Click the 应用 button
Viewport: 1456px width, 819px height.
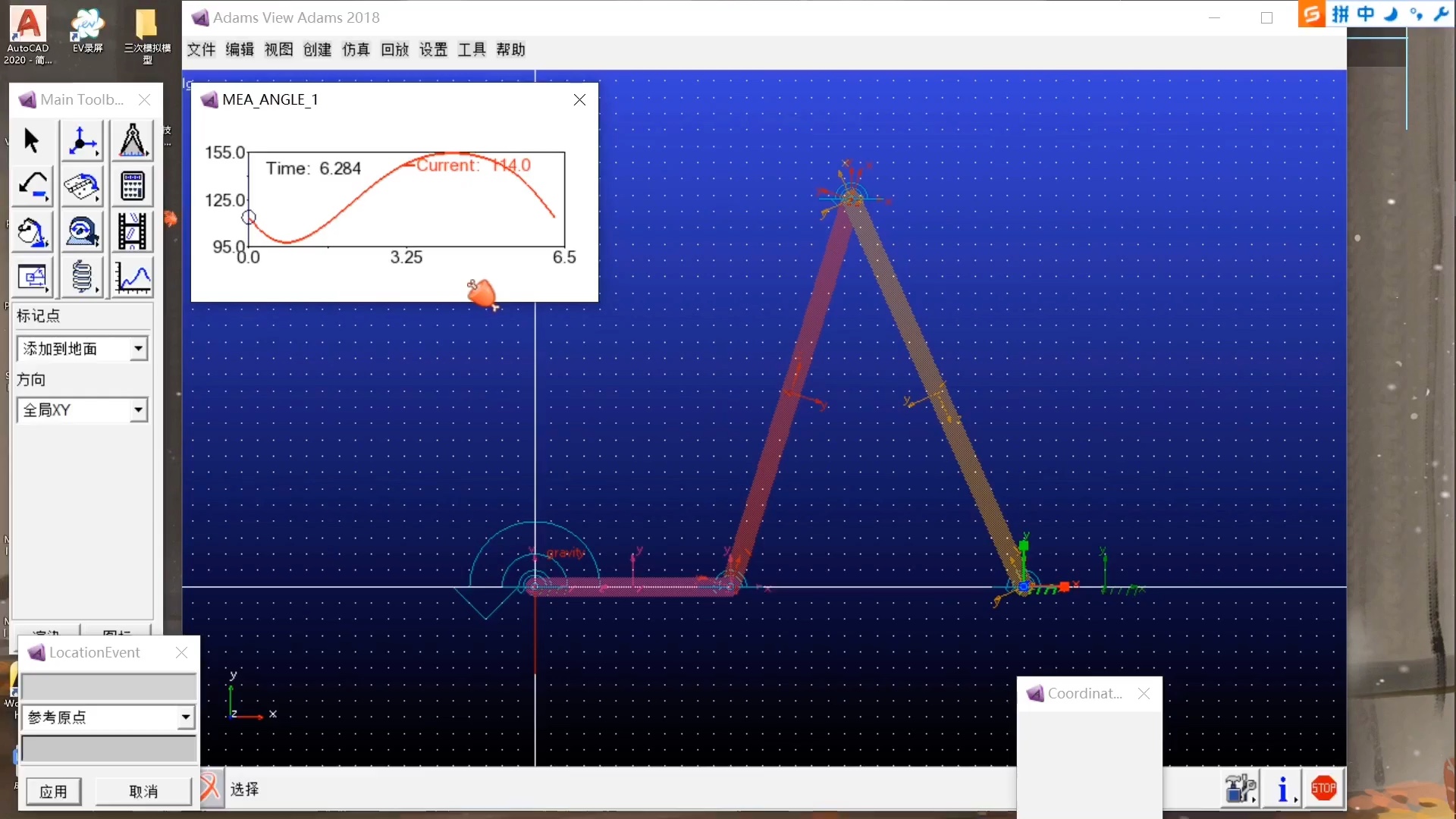(x=53, y=792)
